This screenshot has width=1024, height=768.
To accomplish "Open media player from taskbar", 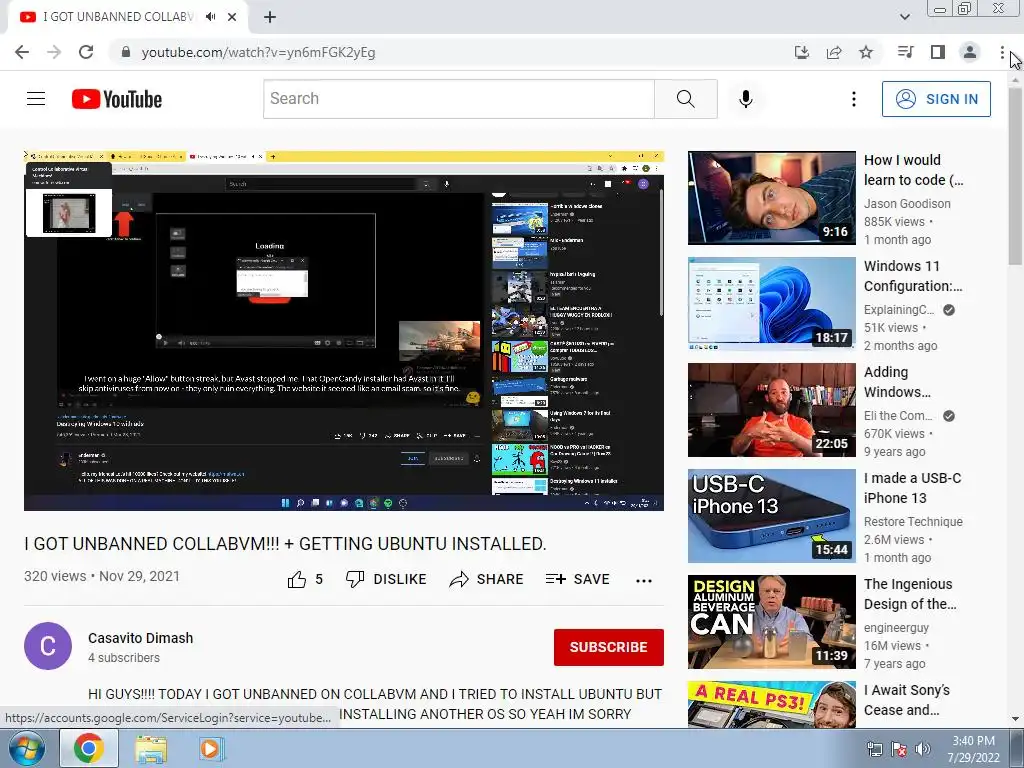I will (210, 749).
